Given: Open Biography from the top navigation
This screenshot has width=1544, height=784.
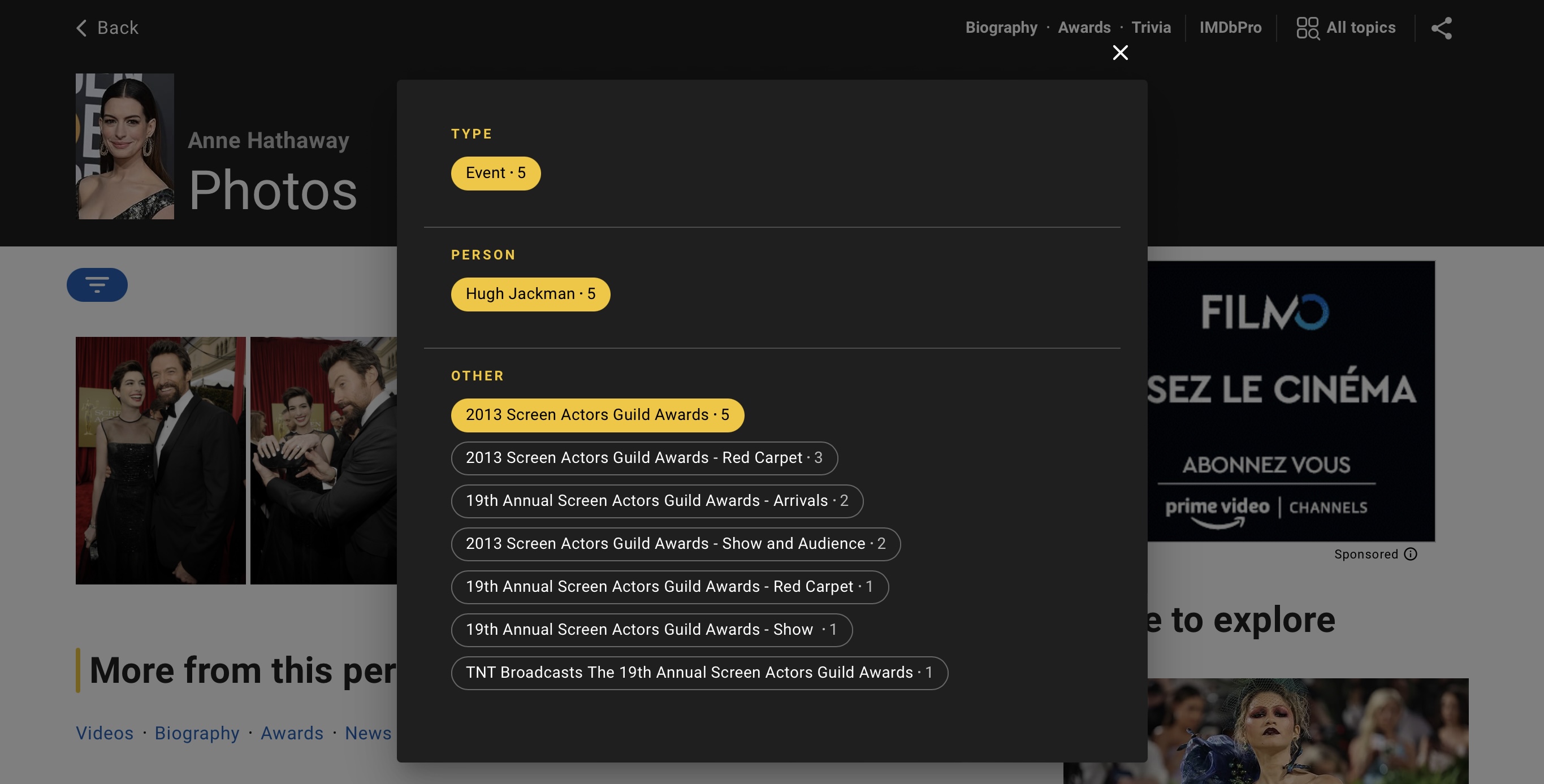Looking at the screenshot, I should pos(1001,28).
